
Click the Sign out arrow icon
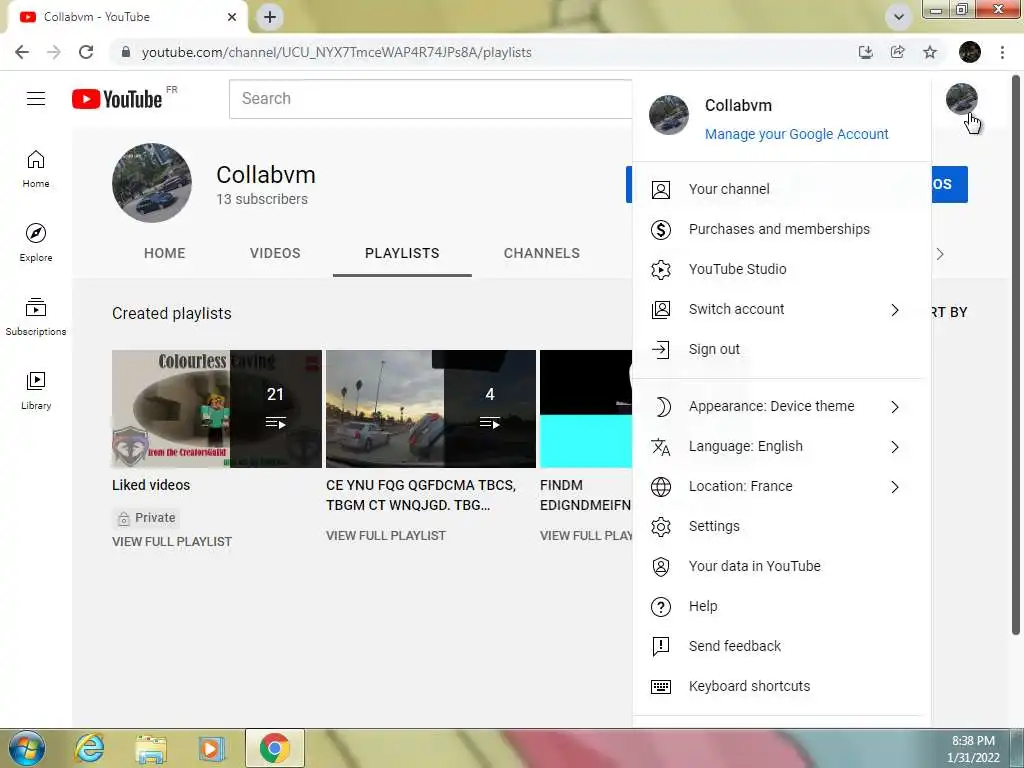pyautogui.click(x=661, y=349)
